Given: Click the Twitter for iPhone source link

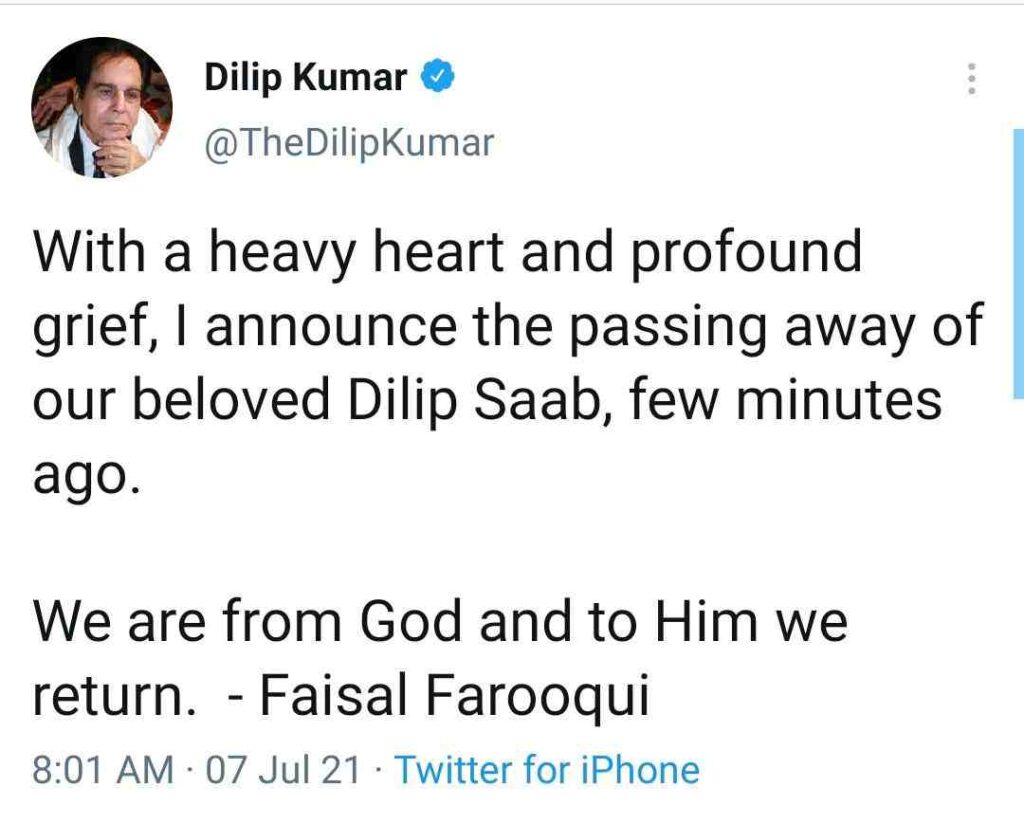Looking at the screenshot, I should [x=547, y=769].
